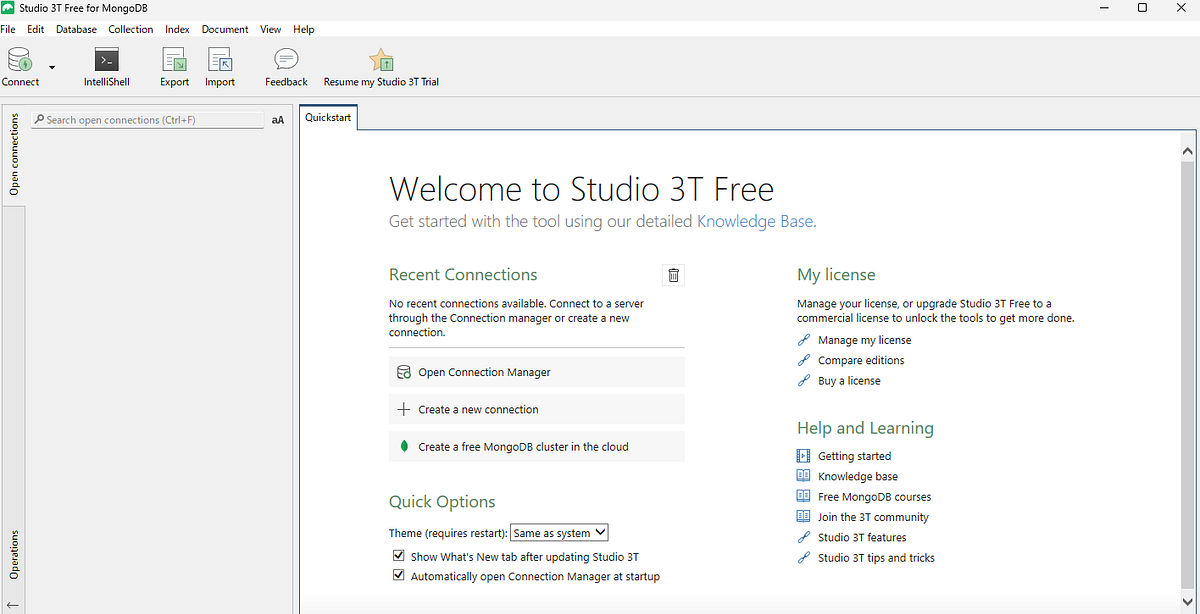Open the Knowledge Base link

coord(754,221)
